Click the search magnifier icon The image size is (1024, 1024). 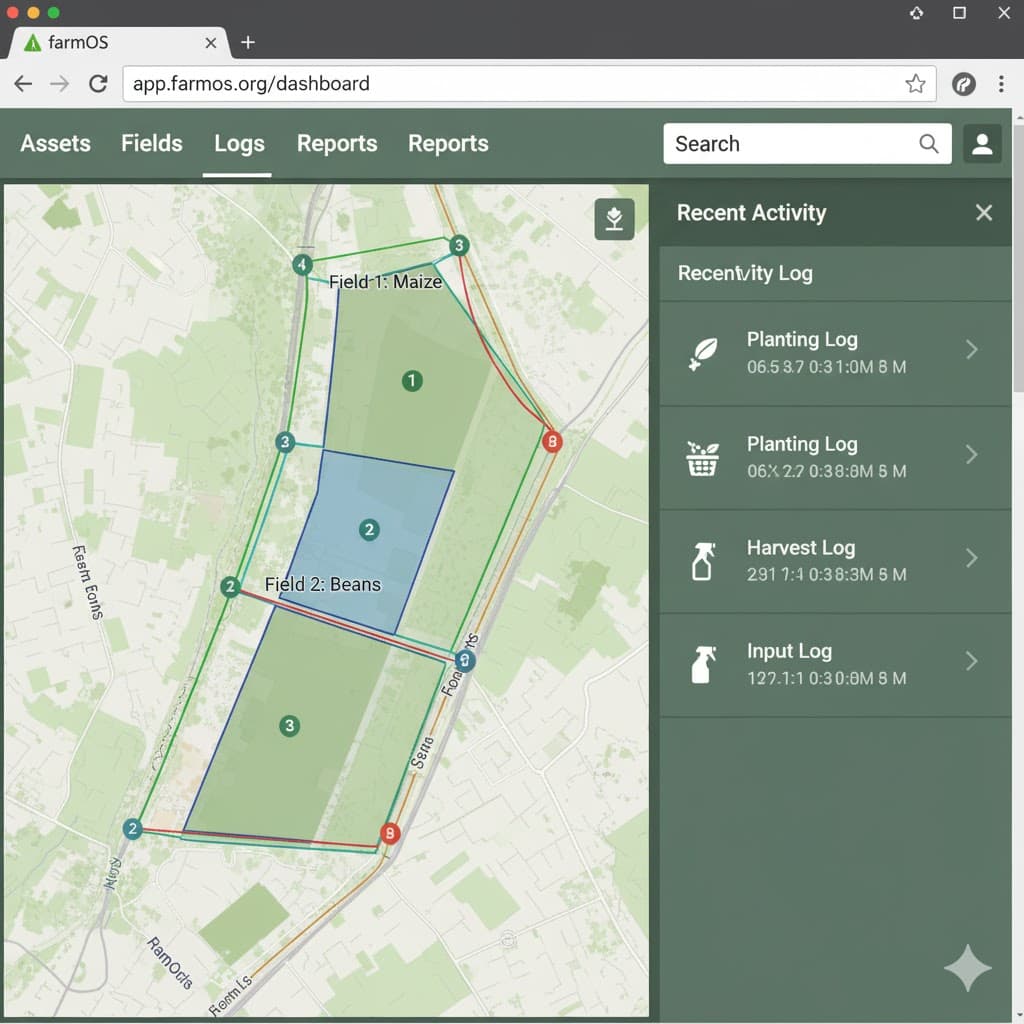tap(929, 144)
